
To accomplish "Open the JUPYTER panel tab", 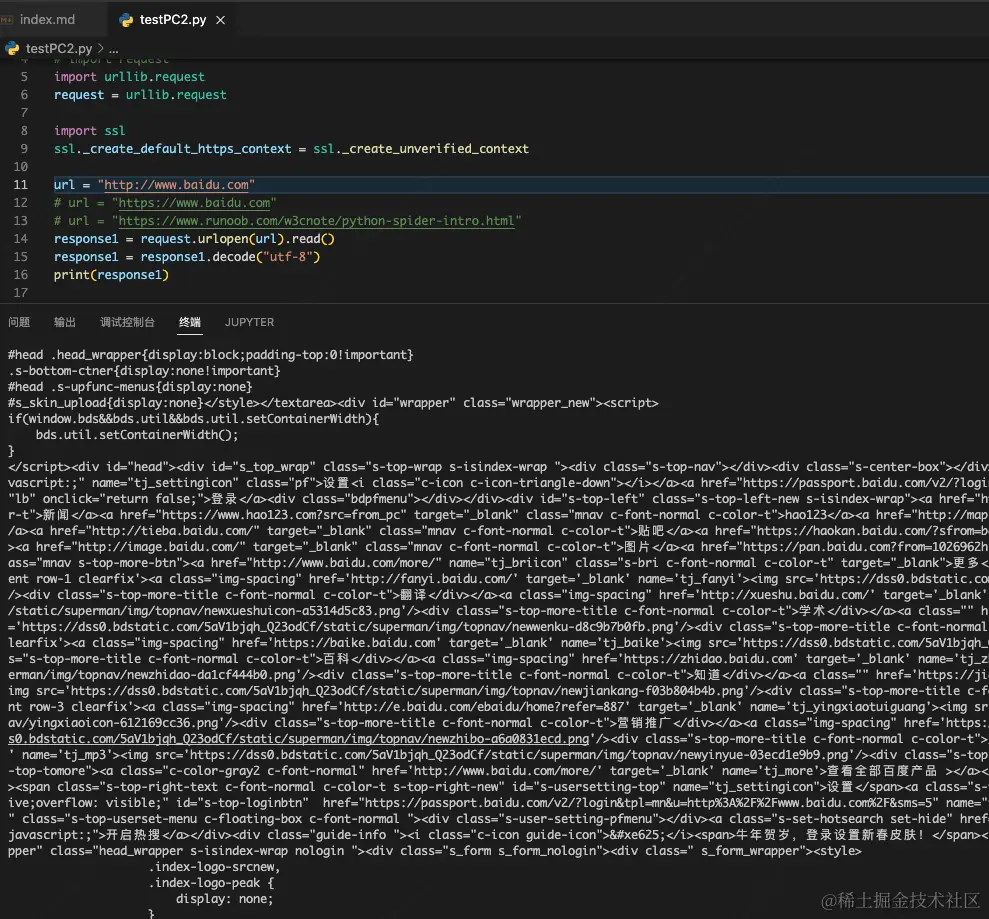I will 249,322.
